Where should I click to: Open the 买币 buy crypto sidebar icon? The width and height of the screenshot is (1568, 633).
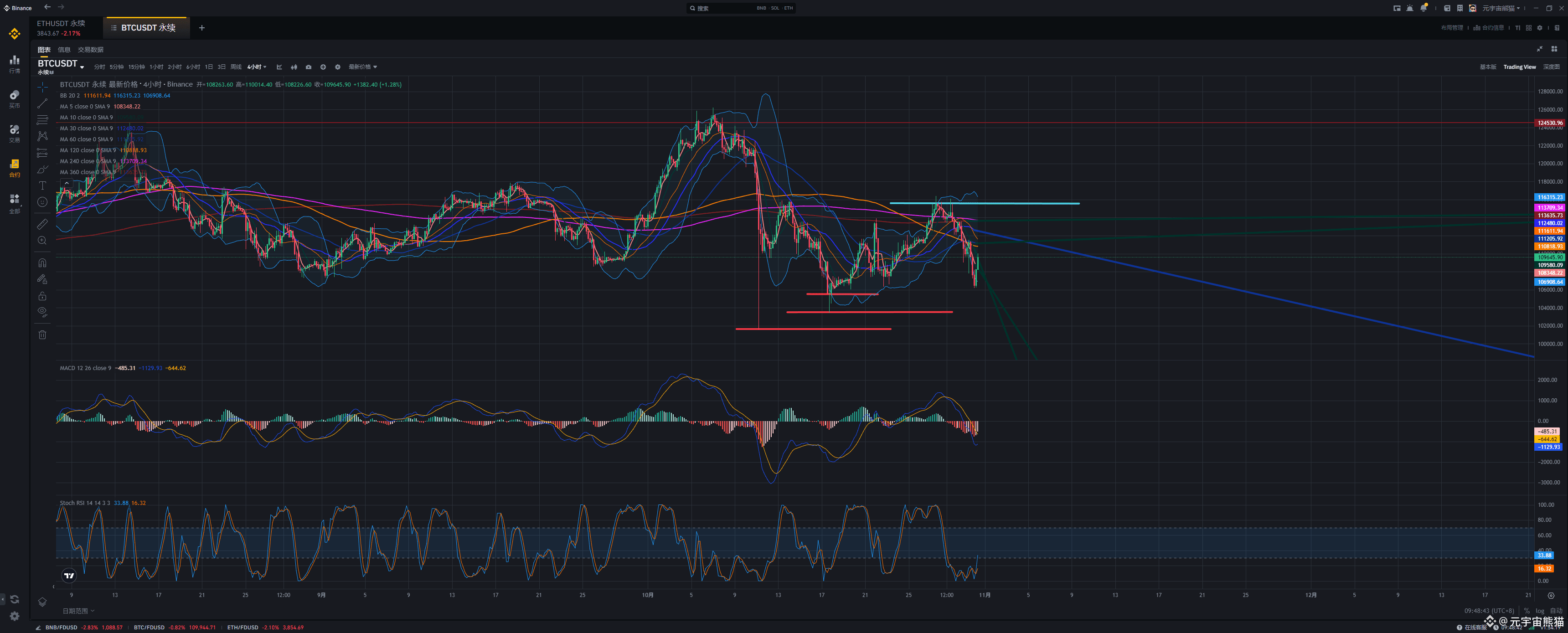tap(15, 98)
